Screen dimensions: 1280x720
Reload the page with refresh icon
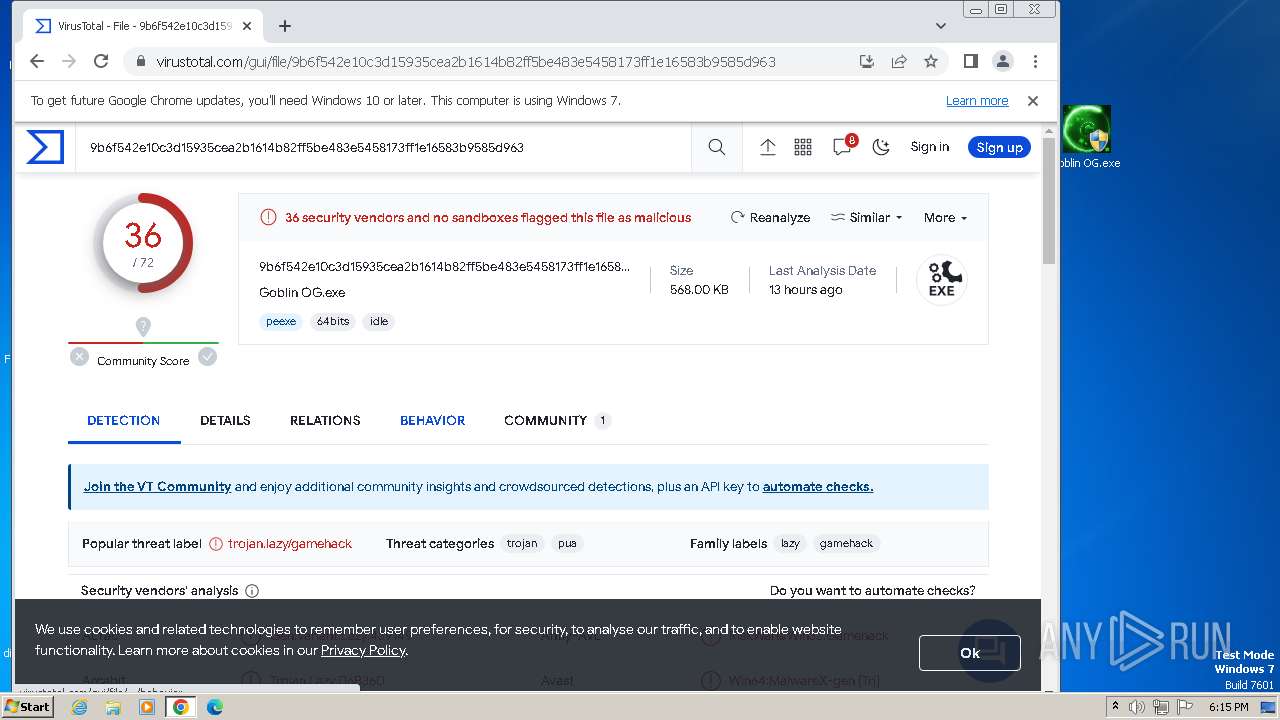101,61
